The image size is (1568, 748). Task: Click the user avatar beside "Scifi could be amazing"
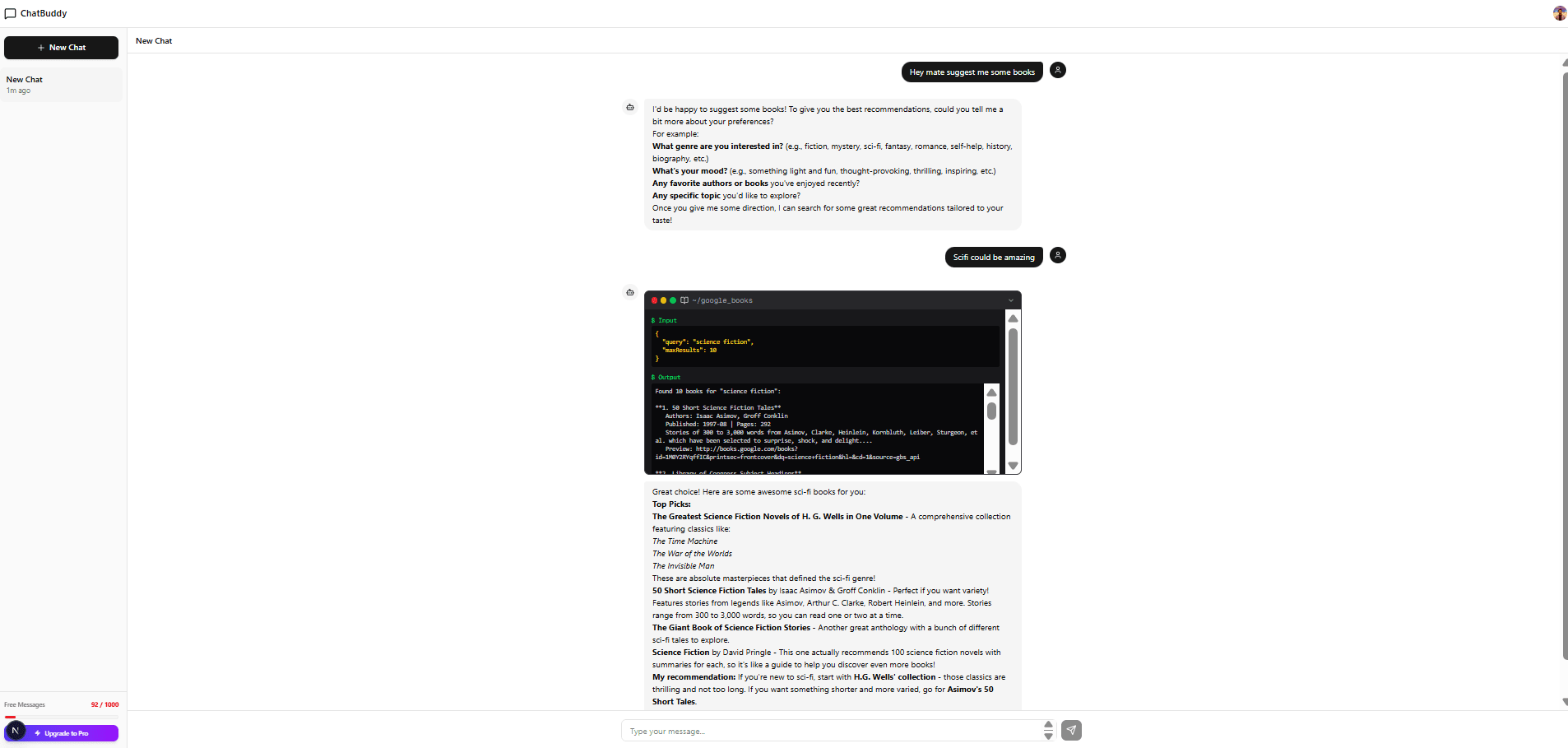pyautogui.click(x=1057, y=255)
